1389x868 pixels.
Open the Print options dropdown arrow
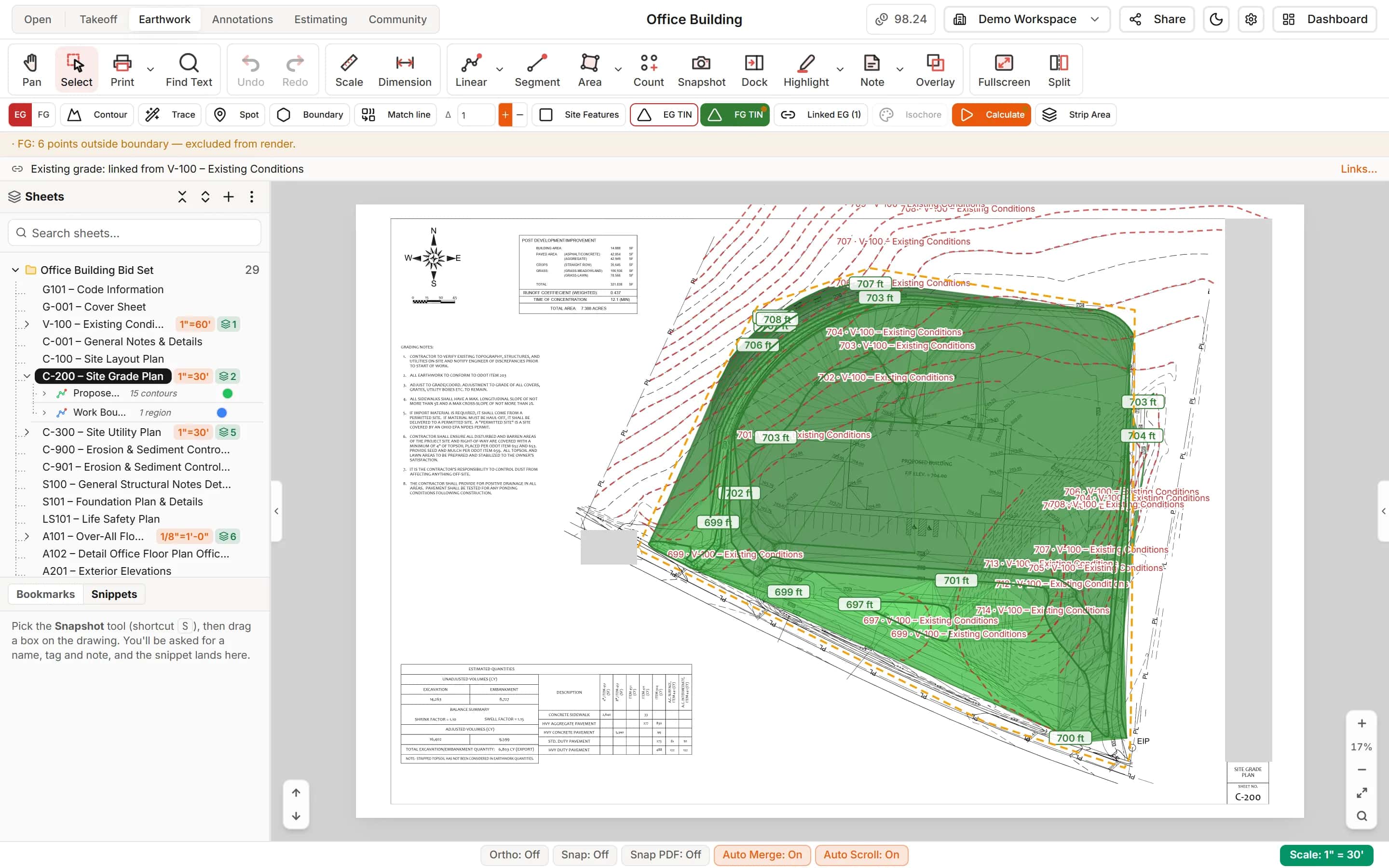pyautogui.click(x=150, y=69)
